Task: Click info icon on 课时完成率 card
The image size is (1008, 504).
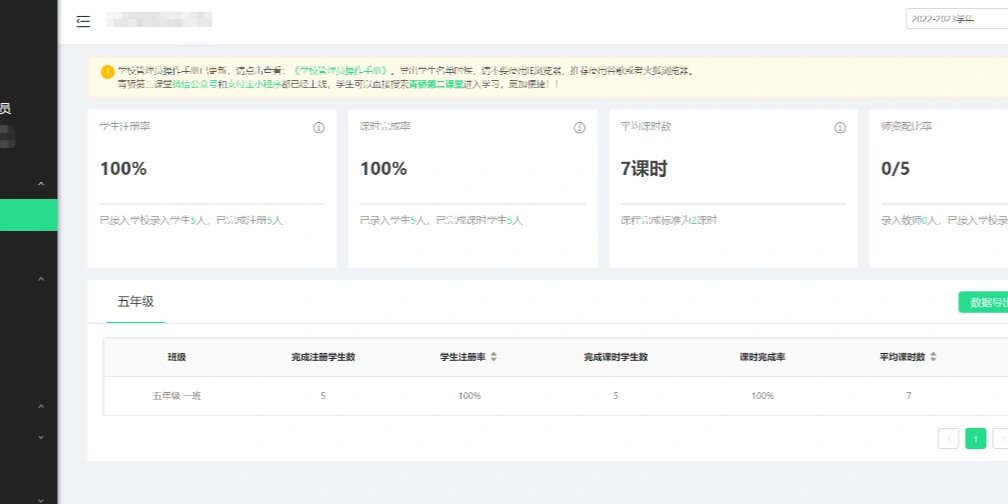Action: 579,128
